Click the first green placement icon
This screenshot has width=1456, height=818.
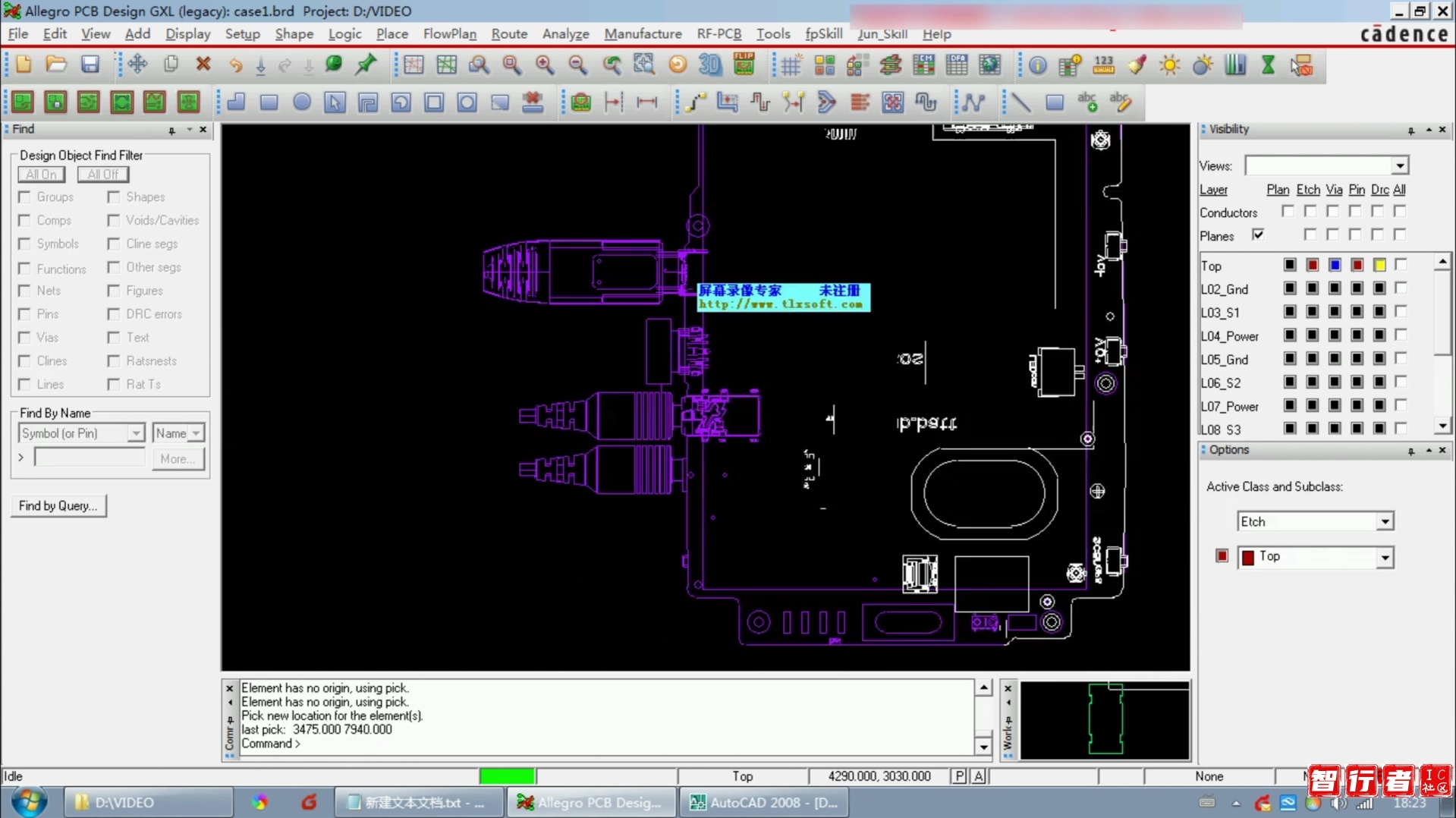point(23,102)
